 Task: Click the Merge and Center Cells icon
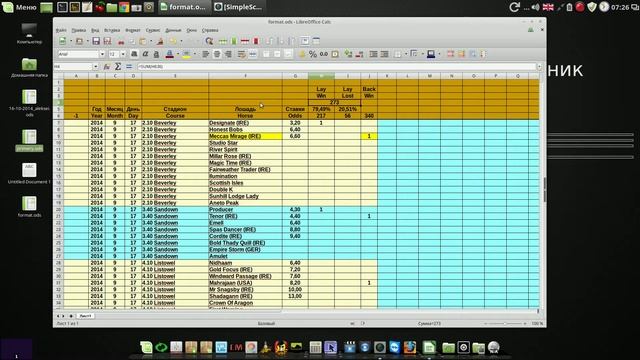tap(253, 54)
